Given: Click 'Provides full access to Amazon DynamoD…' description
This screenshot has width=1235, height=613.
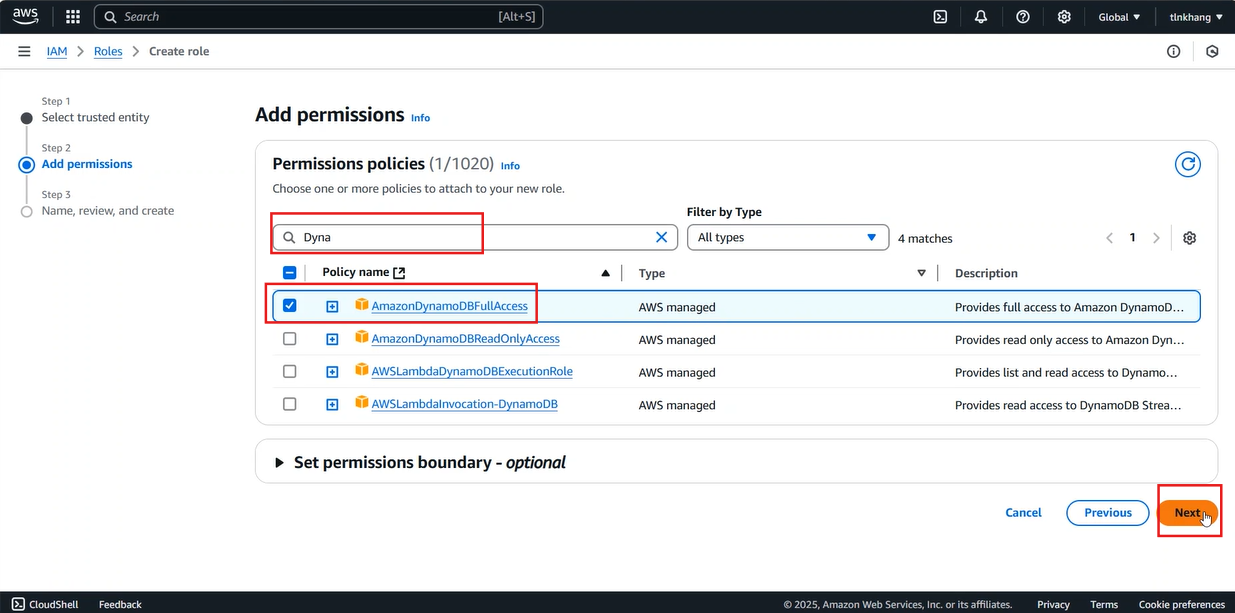Looking at the screenshot, I should tap(1069, 307).
